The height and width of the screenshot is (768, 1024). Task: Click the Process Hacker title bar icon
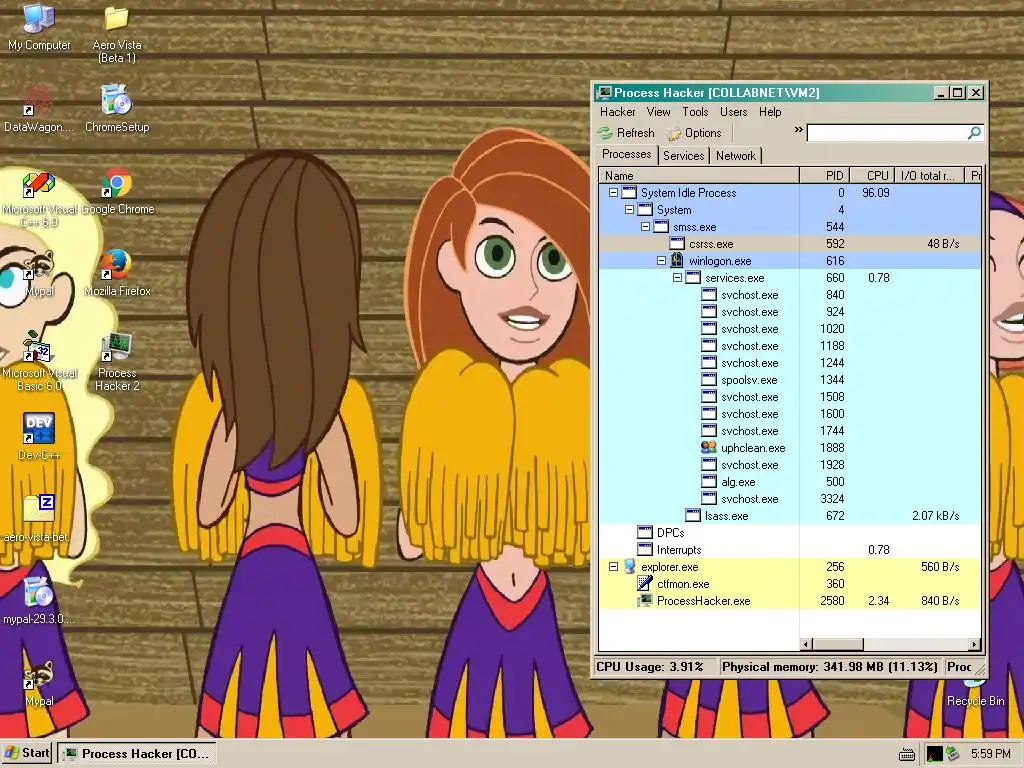[x=605, y=93]
